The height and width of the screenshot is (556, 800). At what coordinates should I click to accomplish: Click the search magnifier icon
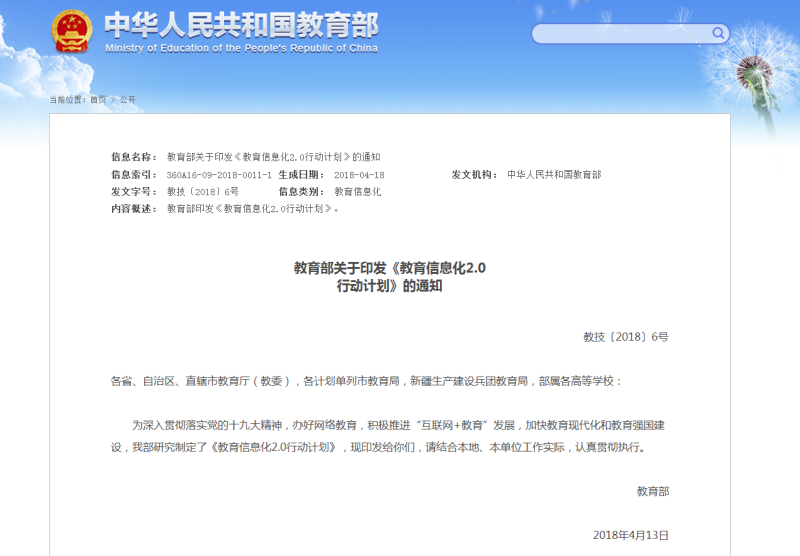(718, 34)
